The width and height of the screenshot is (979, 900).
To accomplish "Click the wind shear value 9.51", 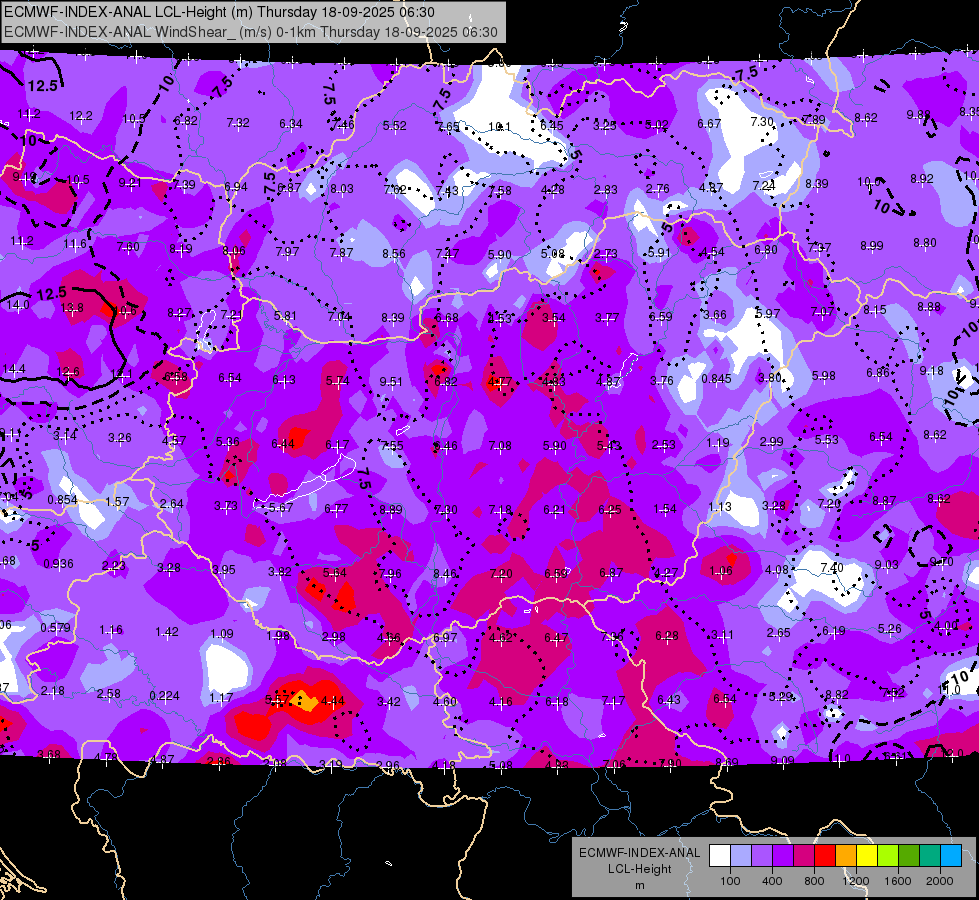I will click(391, 382).
